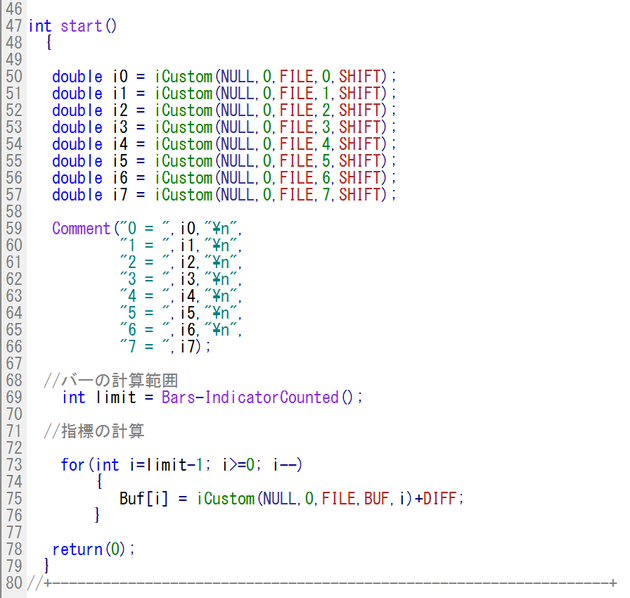Click the 'i--' decrement on line 73
Image resolution: width=630 pixels, height=598 pixels.
[285, 465]
